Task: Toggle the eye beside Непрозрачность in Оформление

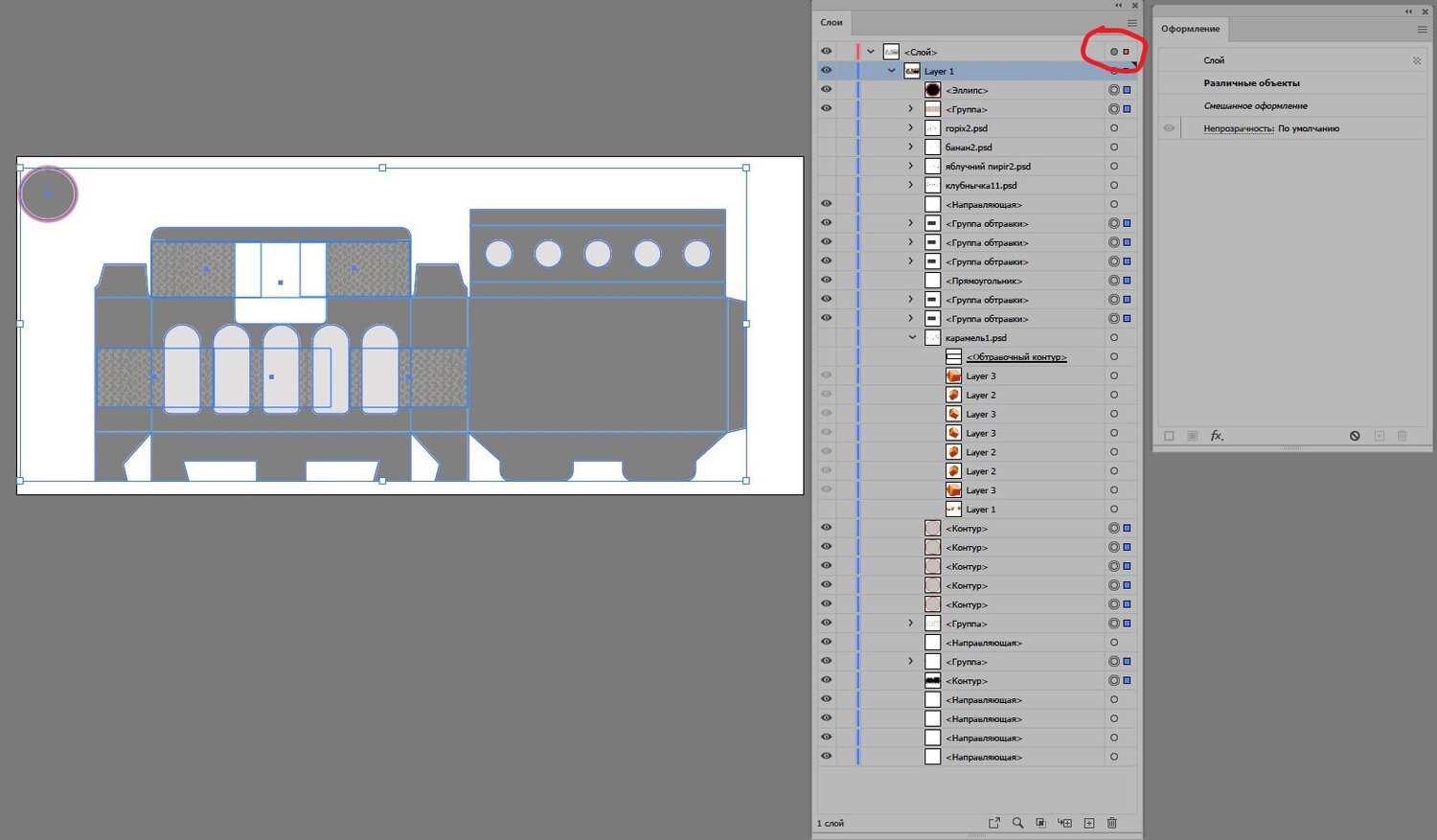Action: coord(1169,128)
